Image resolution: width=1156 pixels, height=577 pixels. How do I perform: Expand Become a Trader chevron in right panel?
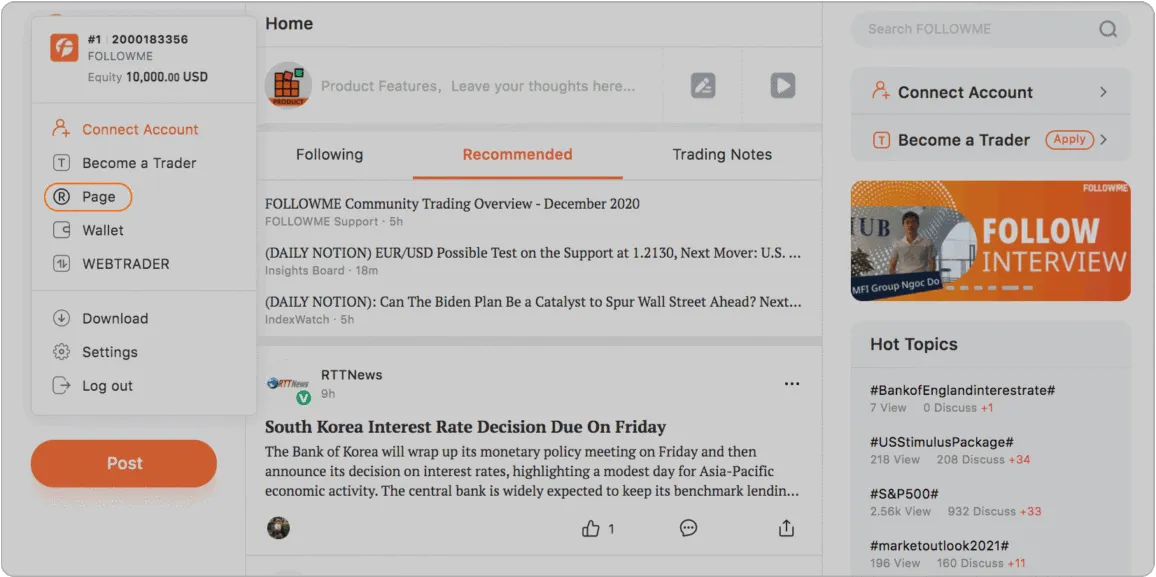[1103, 139]
